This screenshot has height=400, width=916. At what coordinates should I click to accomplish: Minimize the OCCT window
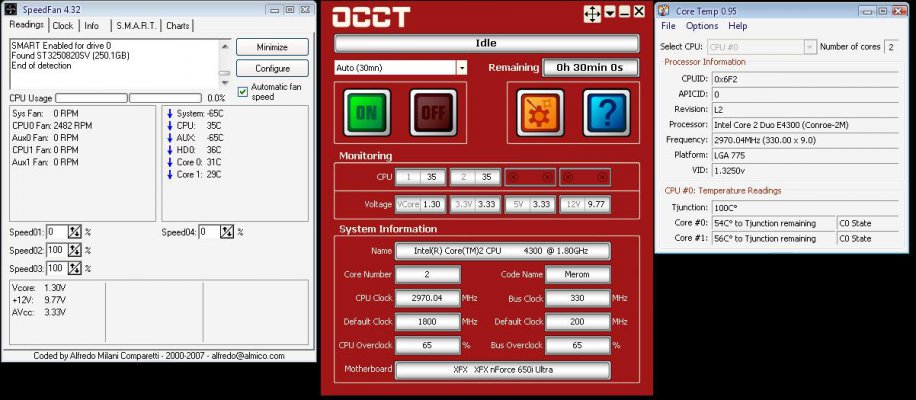pyautogui.click(x=624, y=12)
